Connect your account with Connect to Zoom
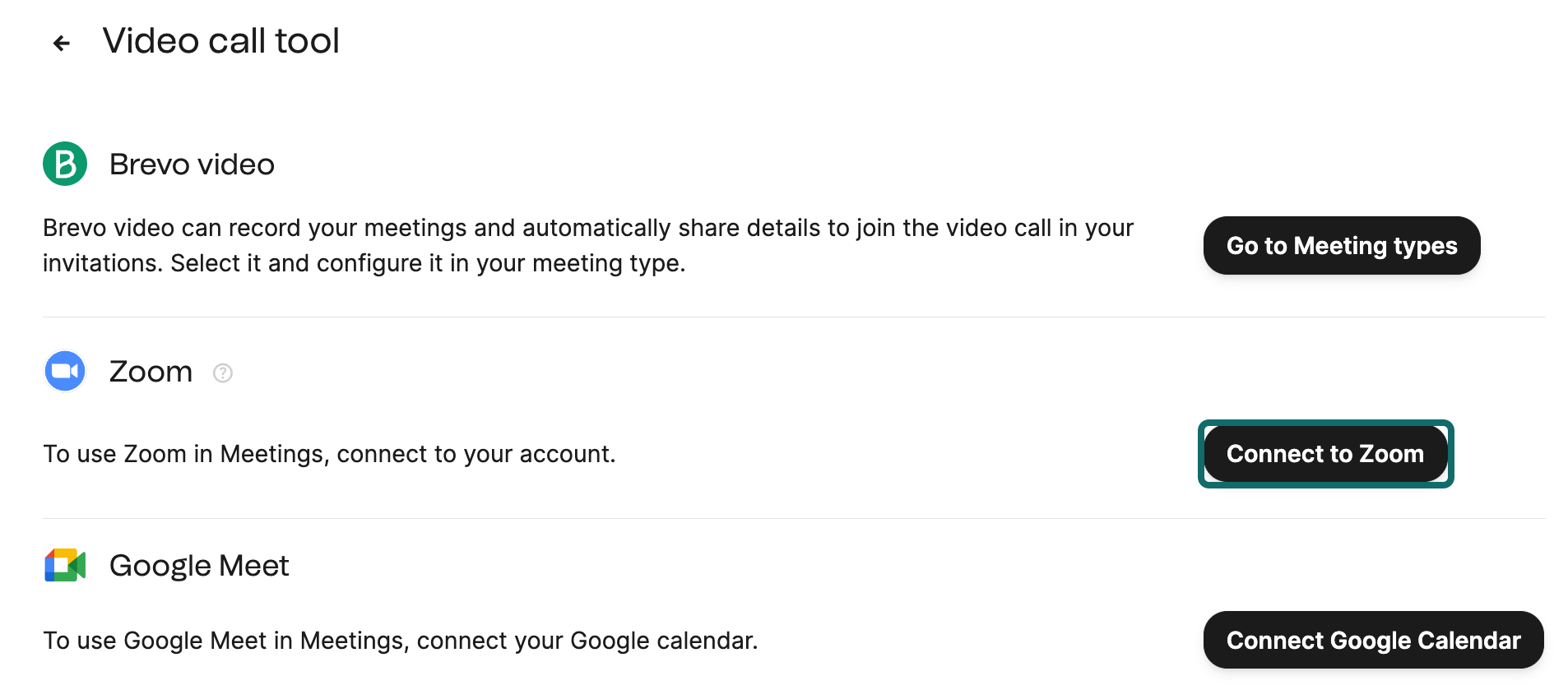Screen dimensions: 1568x699 click(x=1324, y=454)
